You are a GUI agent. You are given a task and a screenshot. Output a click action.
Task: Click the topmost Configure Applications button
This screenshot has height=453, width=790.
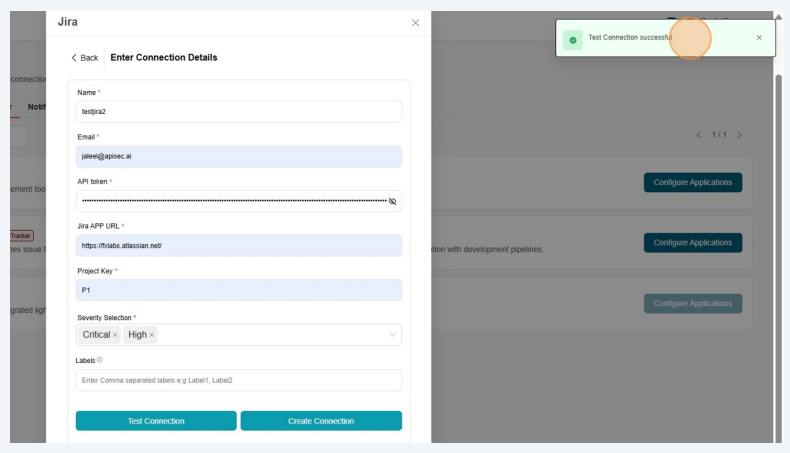coord(692,182)
